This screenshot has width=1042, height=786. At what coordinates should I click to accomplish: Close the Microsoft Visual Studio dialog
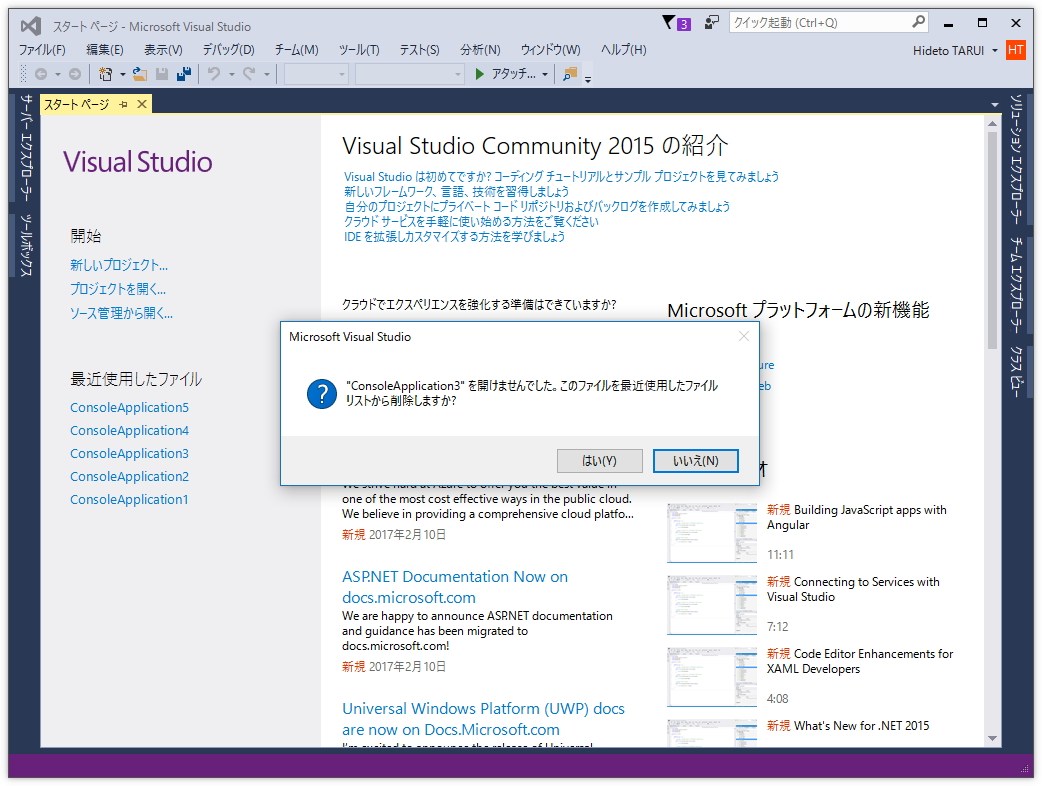744,337
